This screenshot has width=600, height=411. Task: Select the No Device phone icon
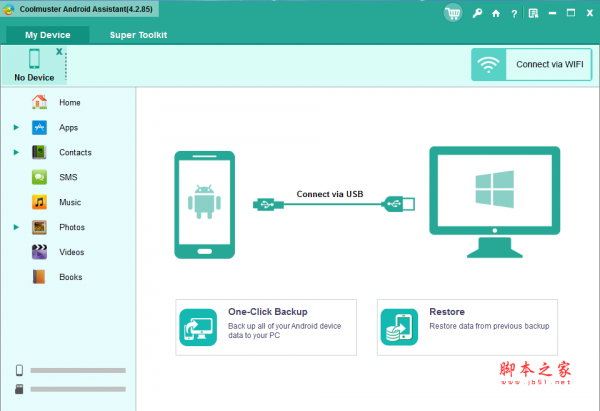click(x=34, y=59)
